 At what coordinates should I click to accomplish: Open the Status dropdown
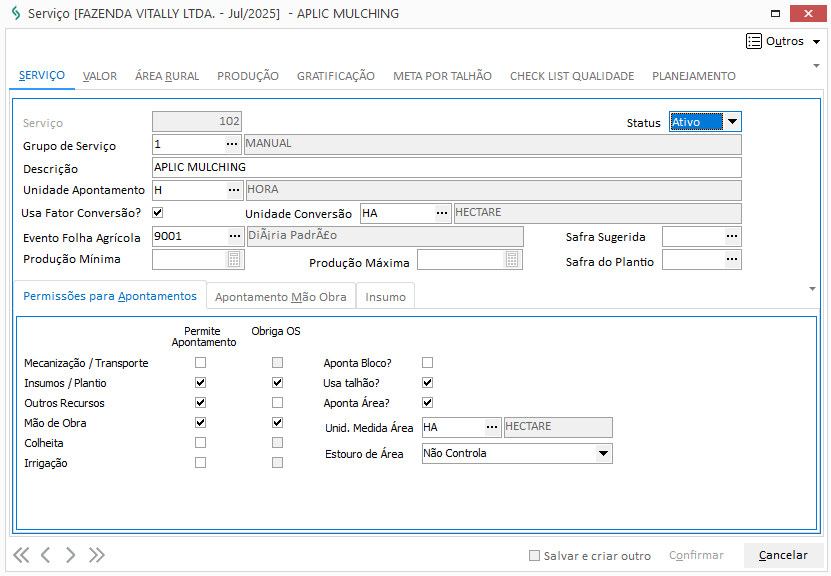tap(732, 122)
